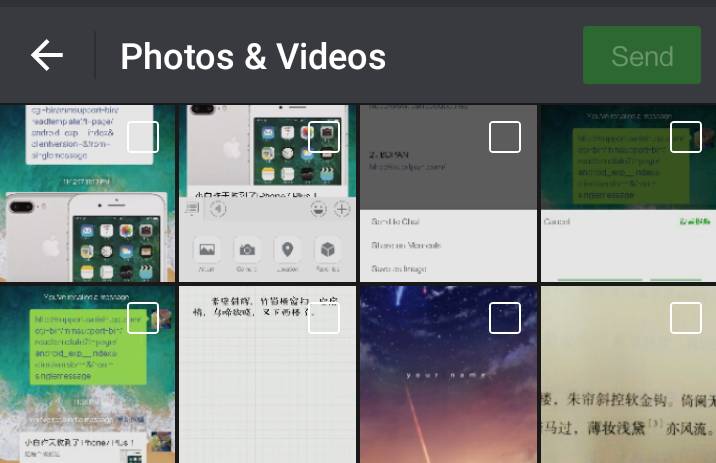Tick checkbox on the white iPhone chat screenshot

(x=143, y=137)
